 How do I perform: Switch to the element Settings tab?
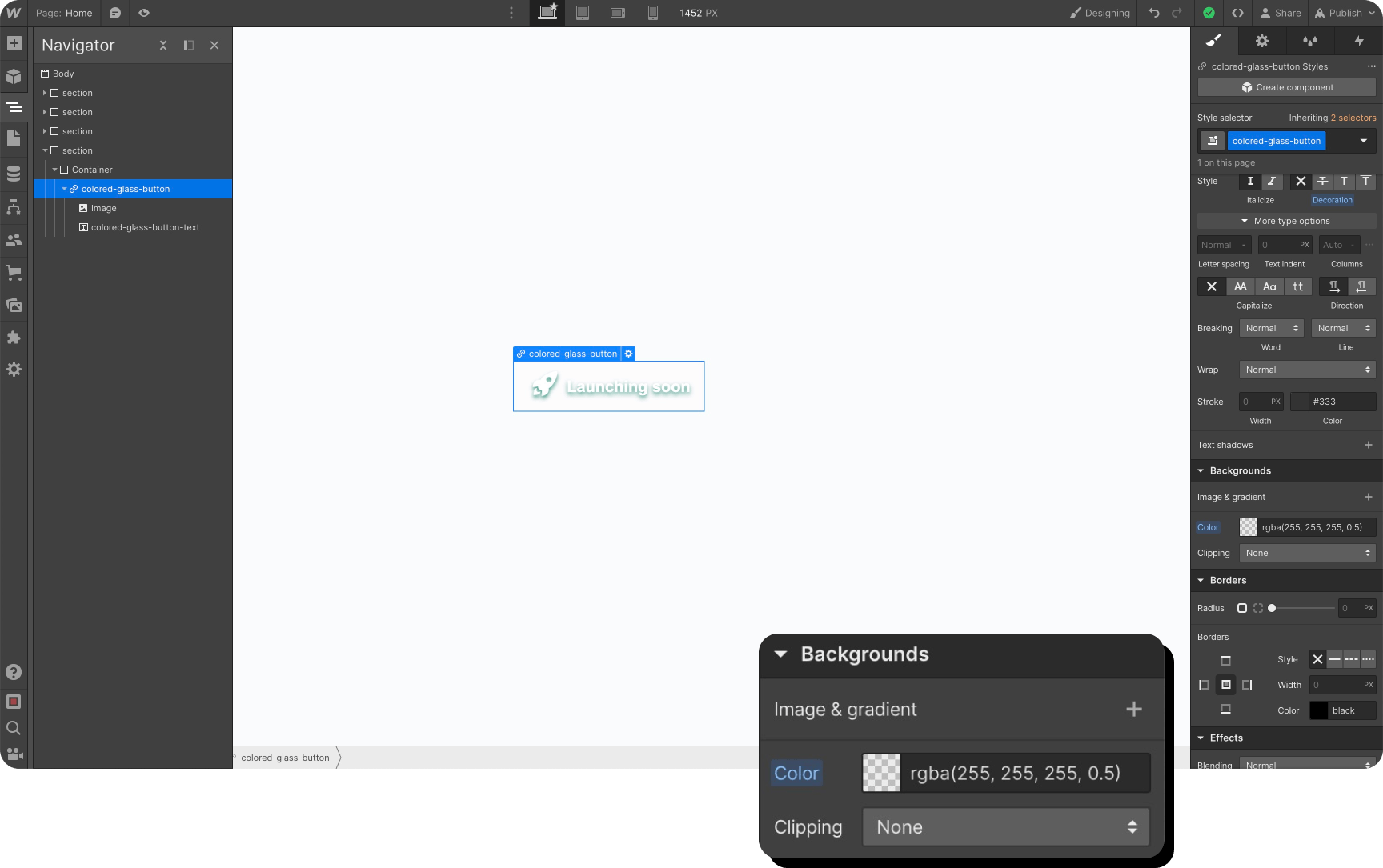click(x=1262, y=41)
